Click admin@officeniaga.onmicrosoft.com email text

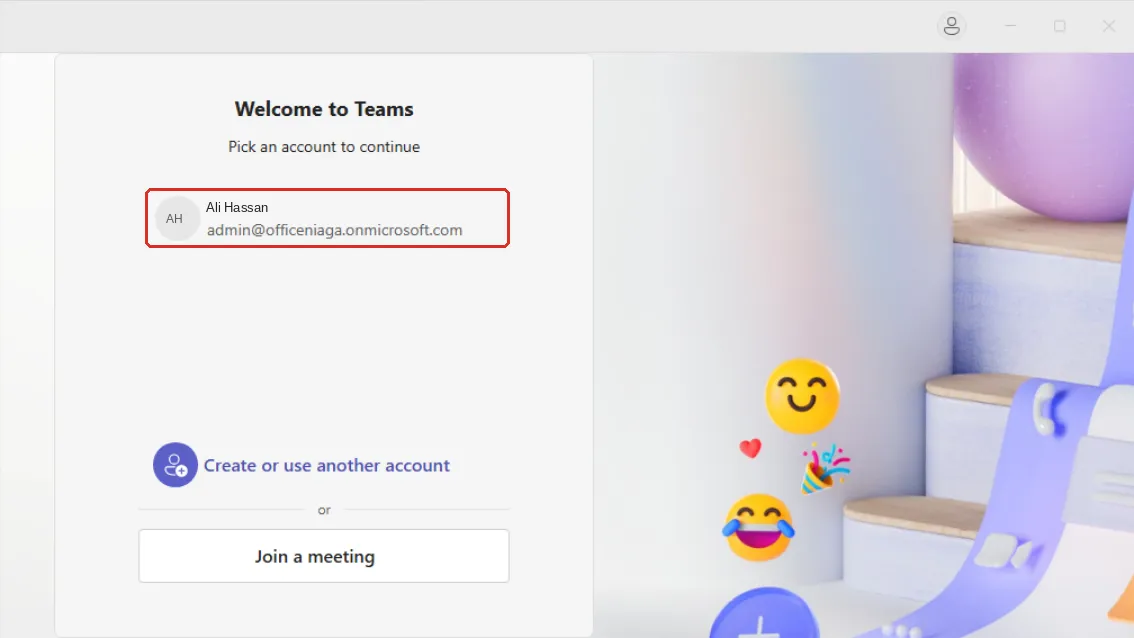click(334, 230)
